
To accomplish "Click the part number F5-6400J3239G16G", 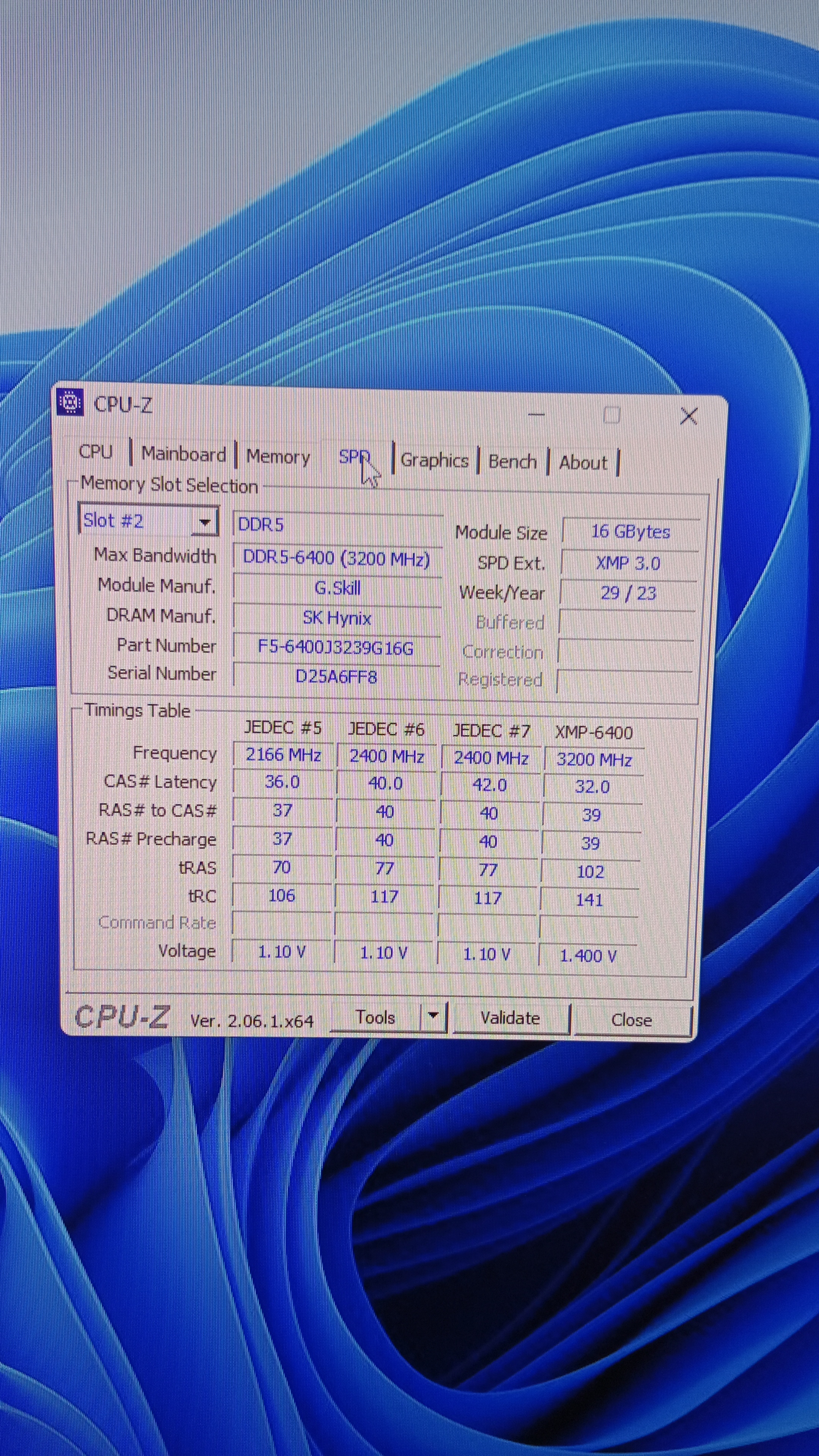I will [x=336, y=647].
